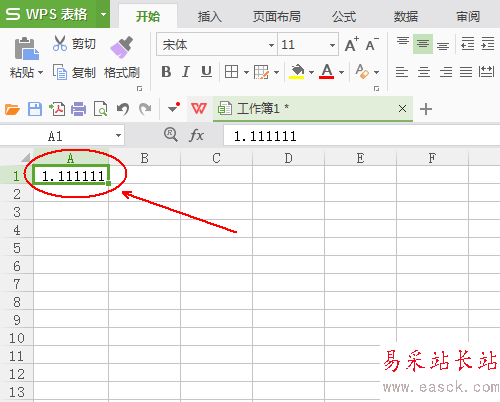The image size is (500, 402).
Task: Open 页面布局 ribbon tab
Action: 277,16
